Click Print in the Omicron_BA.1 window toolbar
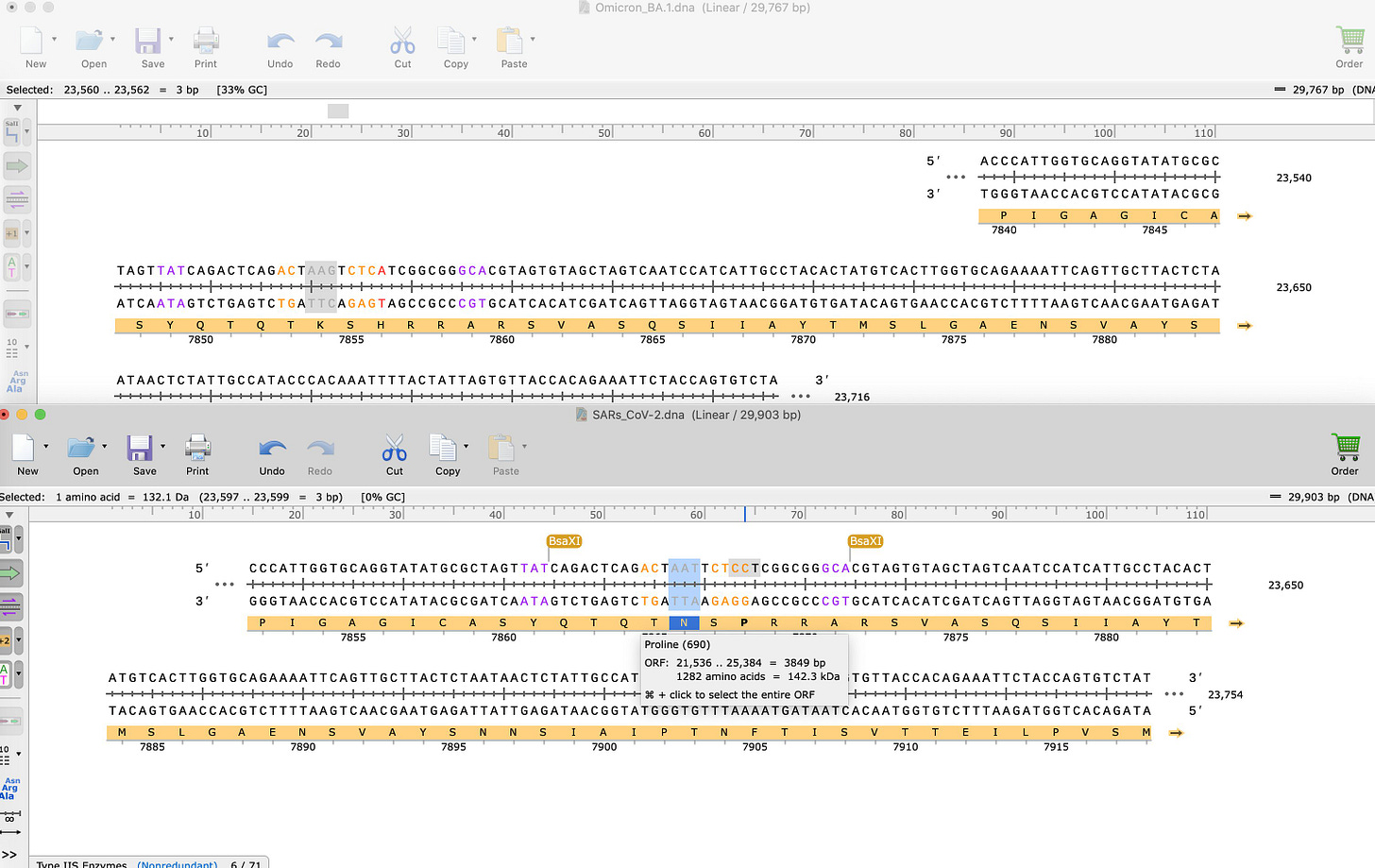 point(206,47)
